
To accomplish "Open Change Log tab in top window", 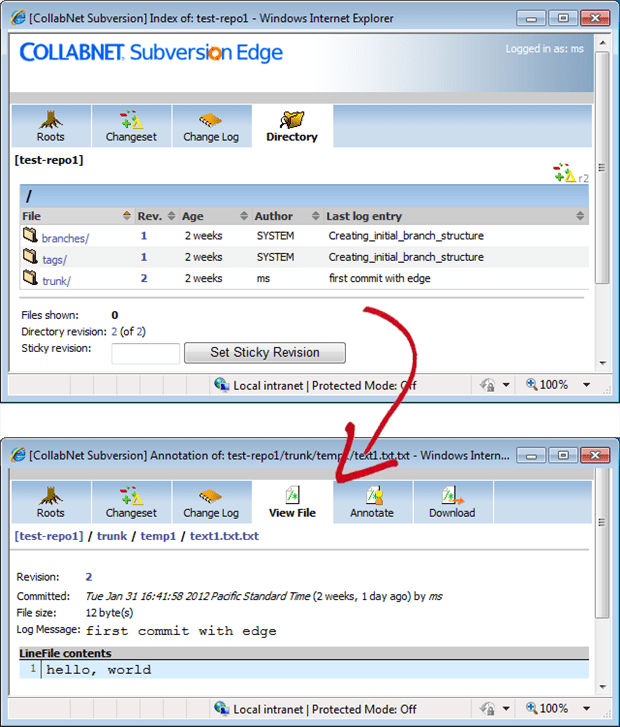I will tap(211, 126).
